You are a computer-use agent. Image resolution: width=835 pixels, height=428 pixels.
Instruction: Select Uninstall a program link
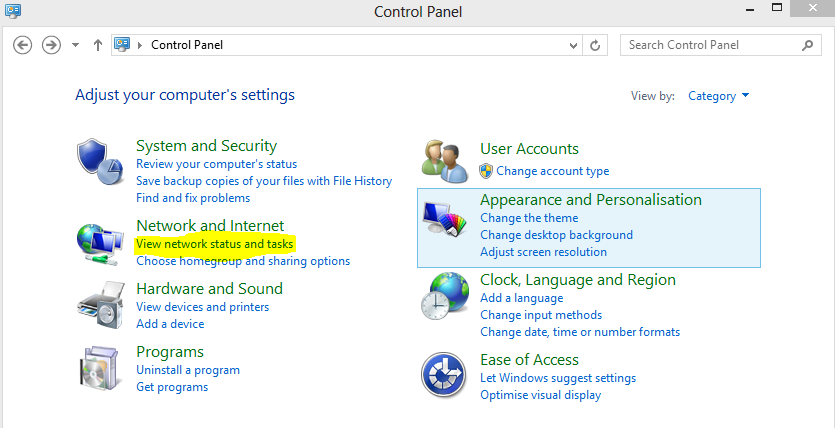tap(188, 370)
